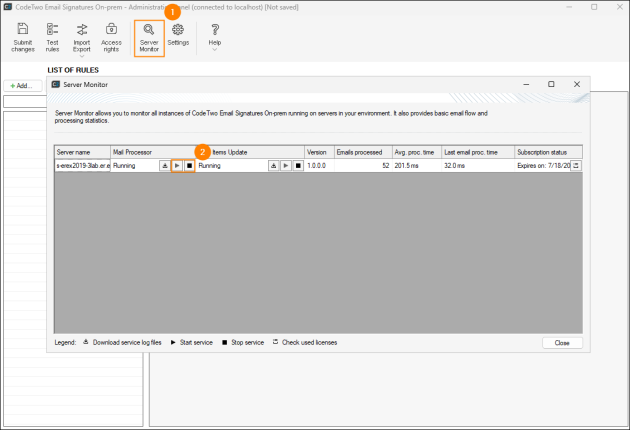Stop the Mail Processor service

189,166
